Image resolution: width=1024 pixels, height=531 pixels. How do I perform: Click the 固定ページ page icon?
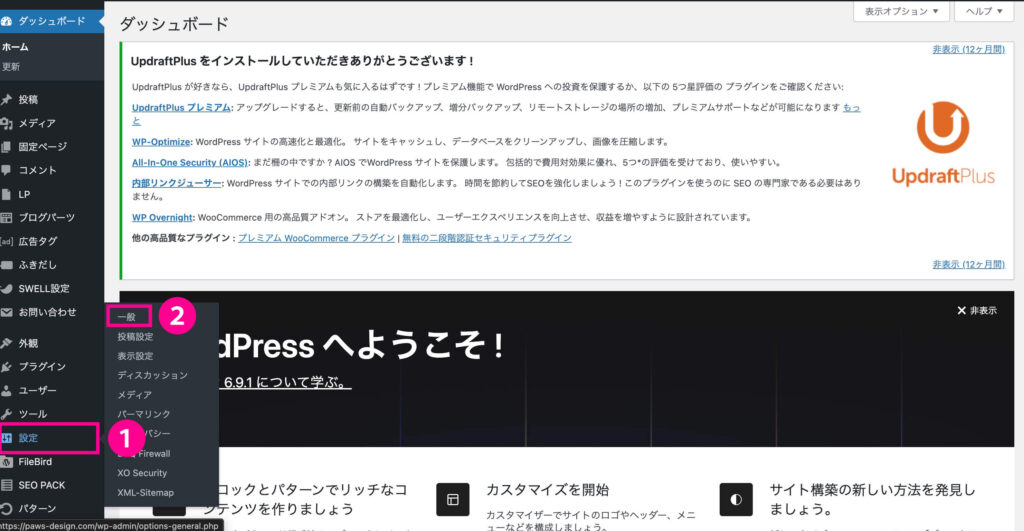point(8,147)
